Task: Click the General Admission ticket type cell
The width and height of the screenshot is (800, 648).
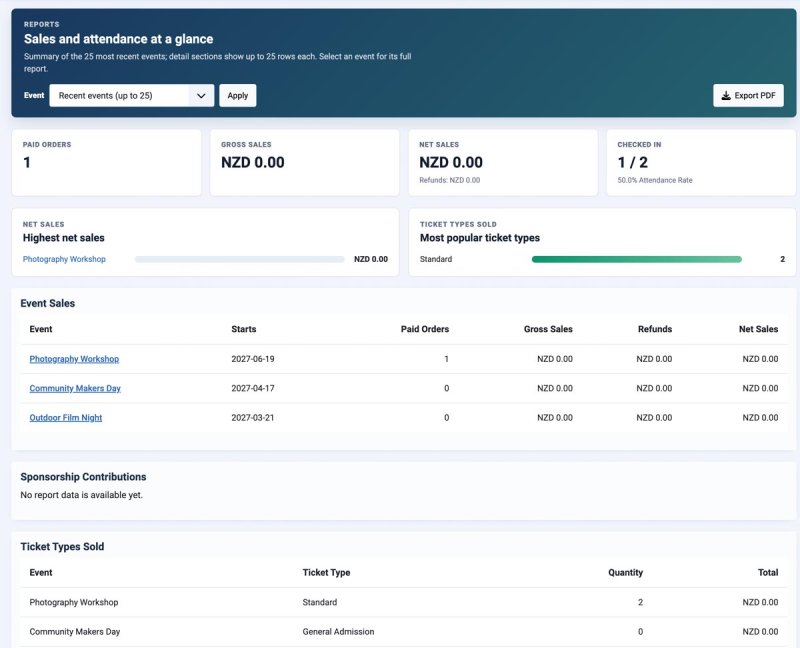Action: (x=338, y=632)
